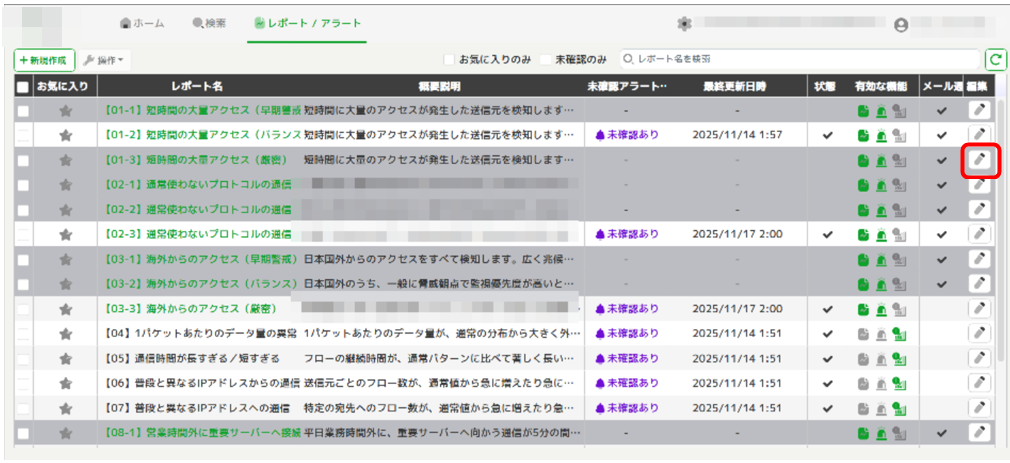
Task: Click green alert siren icon for 【01-2】
Action: coord(881,136)
